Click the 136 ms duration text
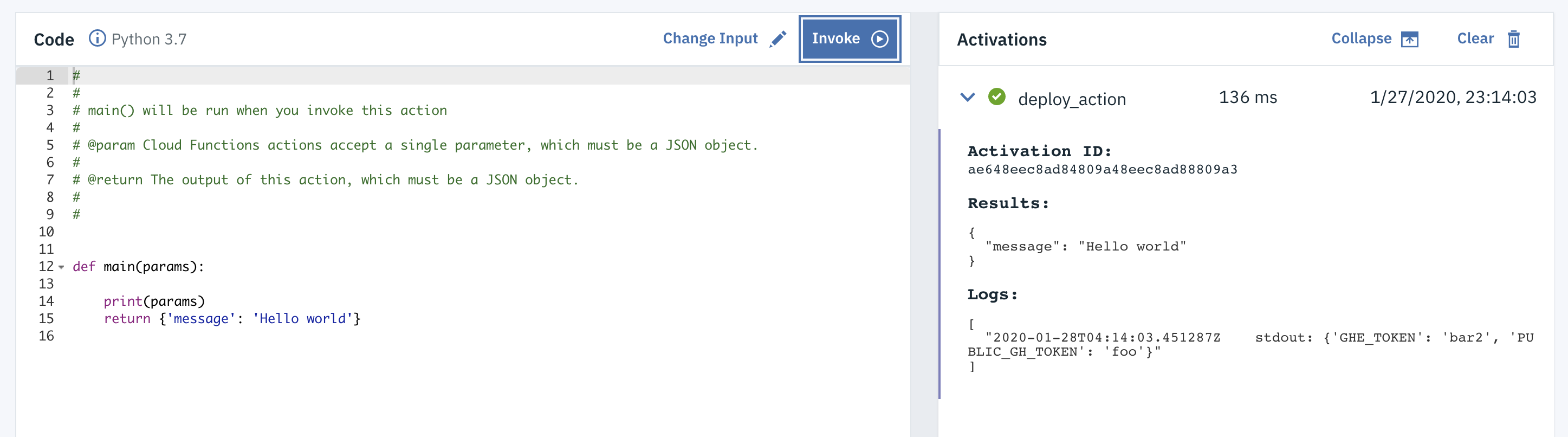Screen dimensions: 1568x437 [x=1248, y=97]
